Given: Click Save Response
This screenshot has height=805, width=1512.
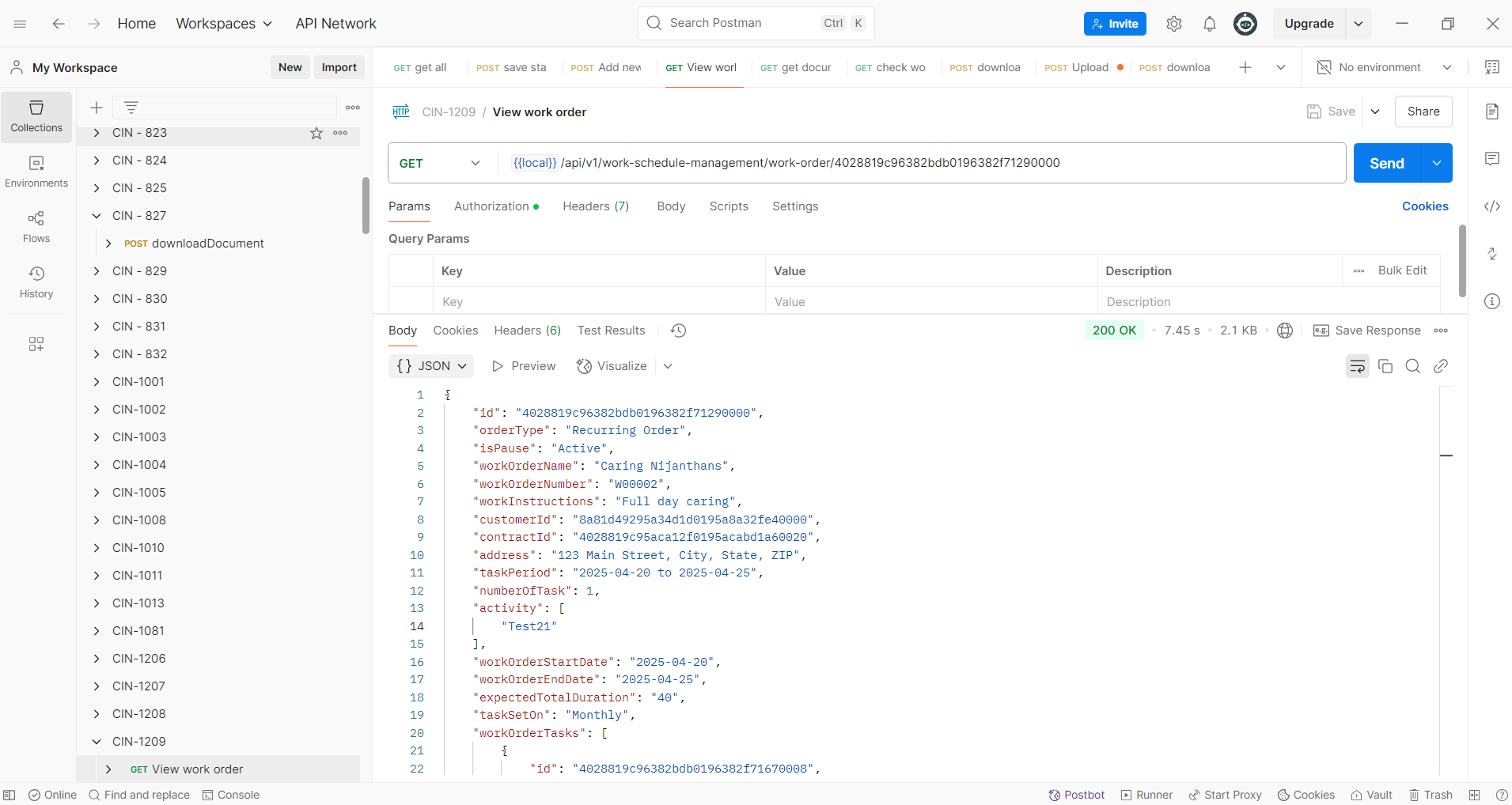Looking at the screenshot, I should [1366, 331].
